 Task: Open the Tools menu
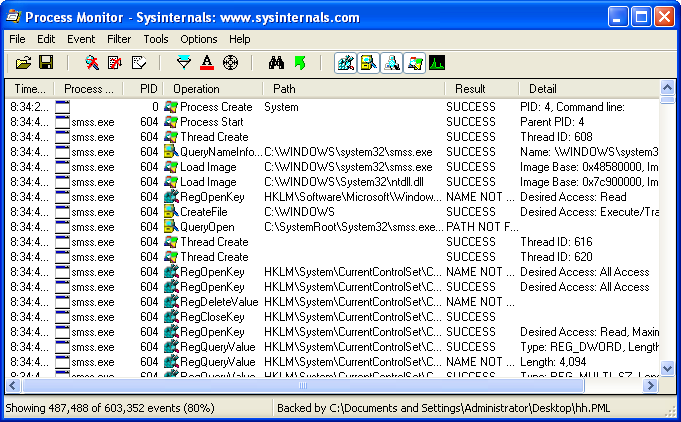click(156, 39)
